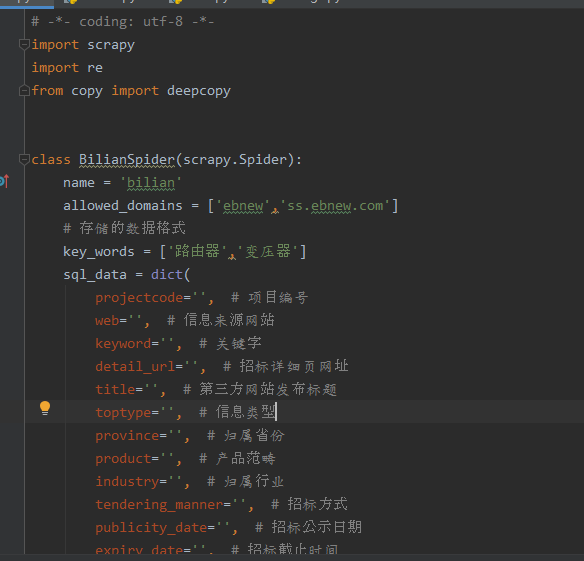The width and height of the screenshot is (584, 561).
Task: Click the comment 归属省份
Action: coord(246,436)
